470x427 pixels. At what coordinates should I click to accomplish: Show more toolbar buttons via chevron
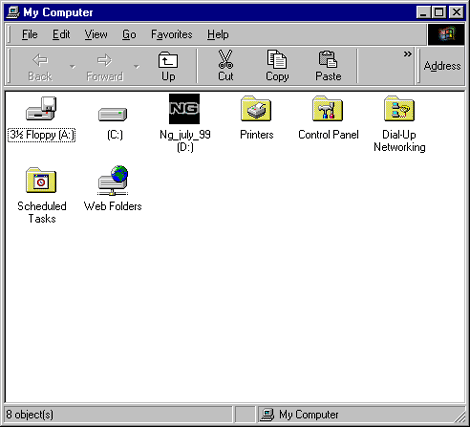(407, 54)
